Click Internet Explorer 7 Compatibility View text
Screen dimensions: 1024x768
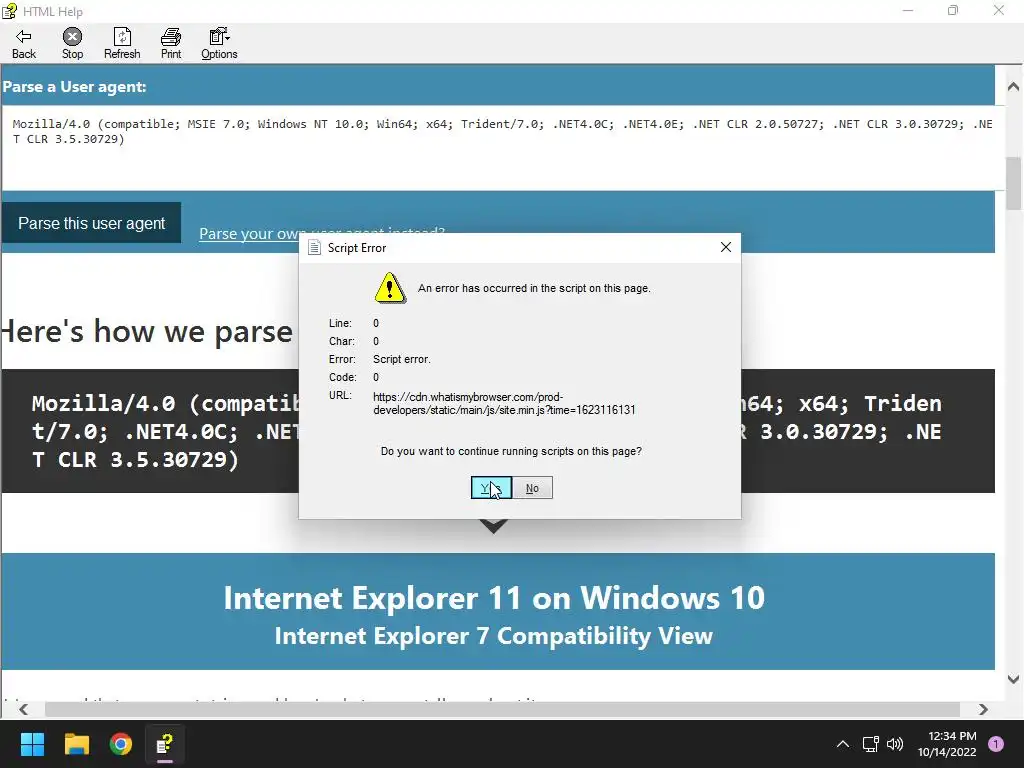point(494,635)
